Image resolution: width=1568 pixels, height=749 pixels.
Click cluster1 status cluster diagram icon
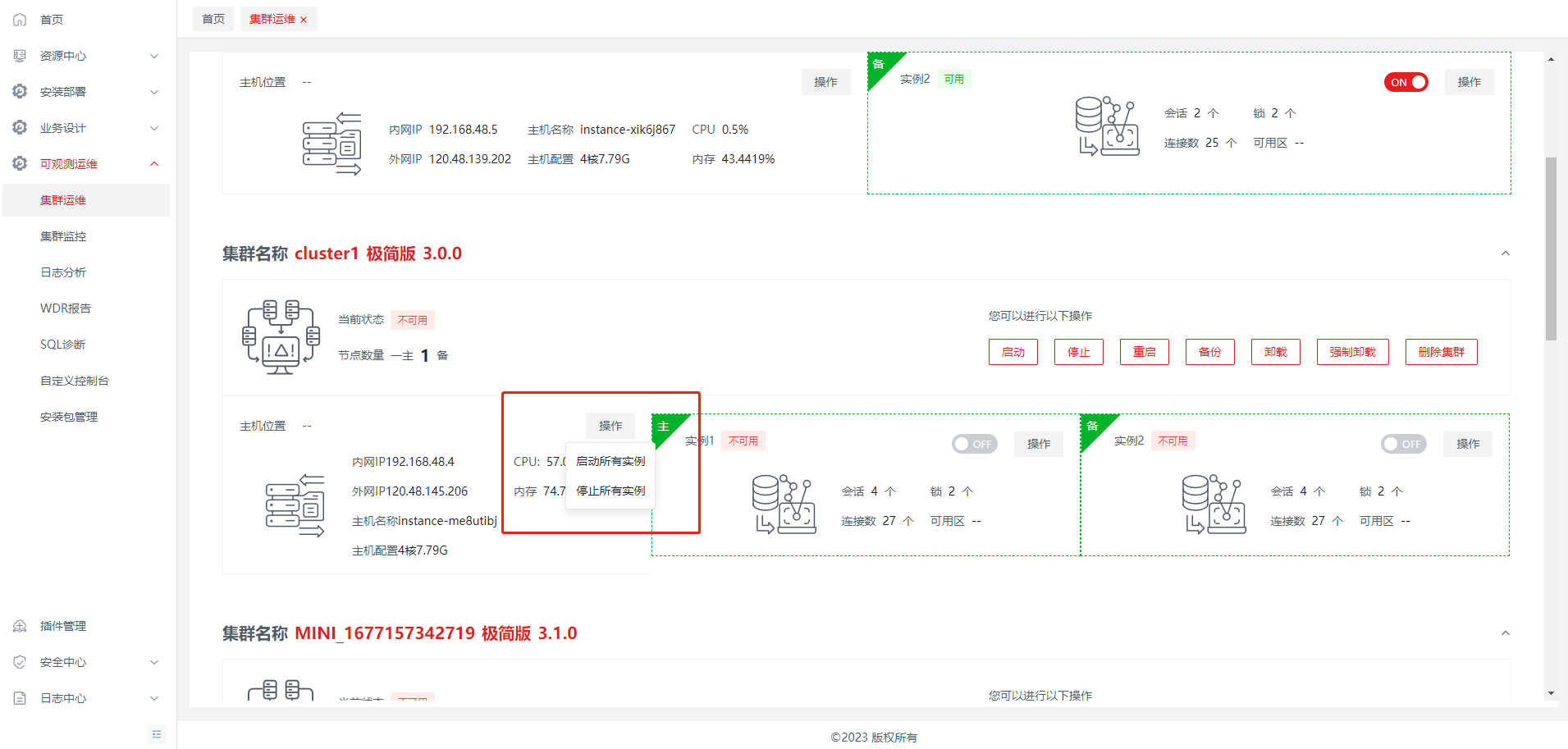pyautogui.click(x=281, y=337)
